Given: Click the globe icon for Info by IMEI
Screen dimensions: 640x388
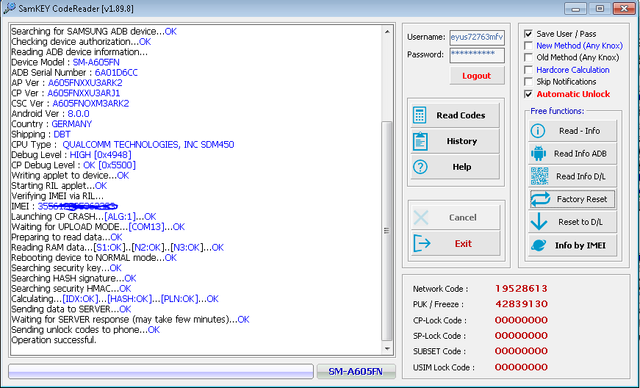Looking at the screenshot, I should 539,245.
